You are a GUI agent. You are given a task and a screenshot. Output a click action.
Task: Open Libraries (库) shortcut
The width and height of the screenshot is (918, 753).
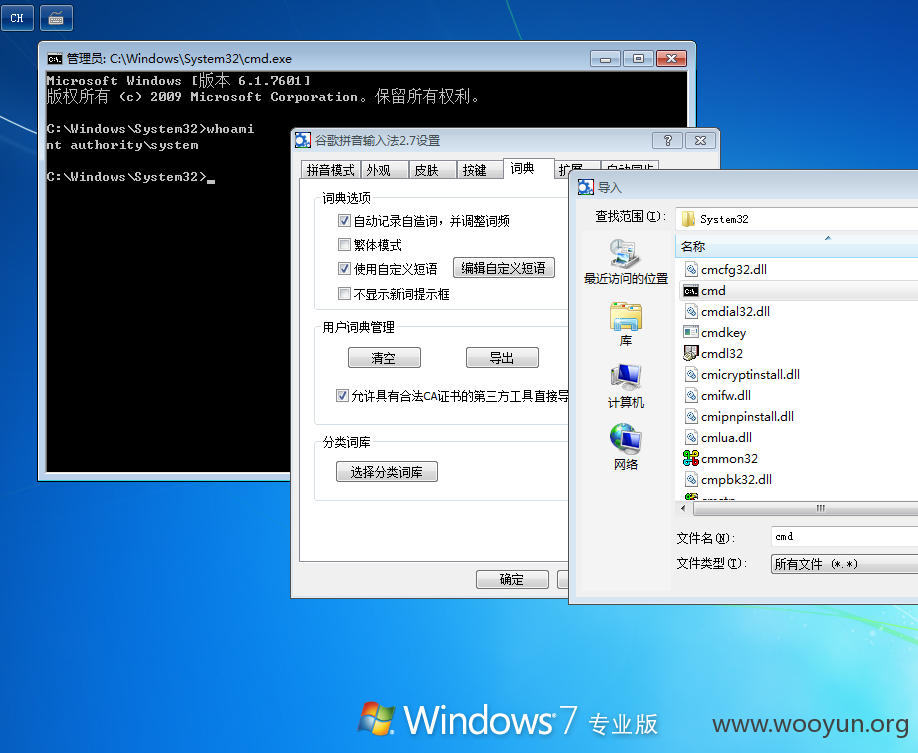pos(625,324)
